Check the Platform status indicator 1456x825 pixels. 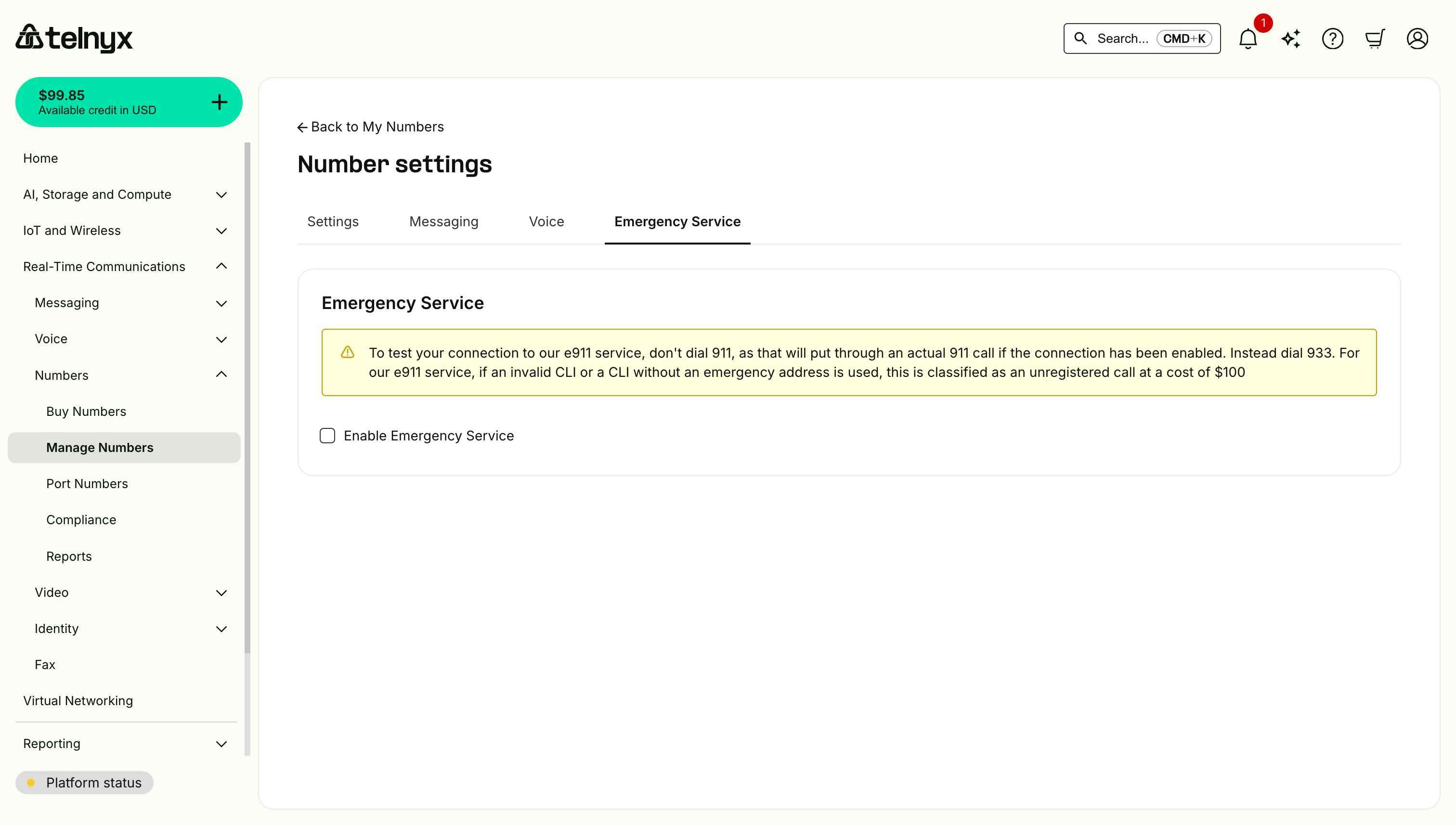84,783
